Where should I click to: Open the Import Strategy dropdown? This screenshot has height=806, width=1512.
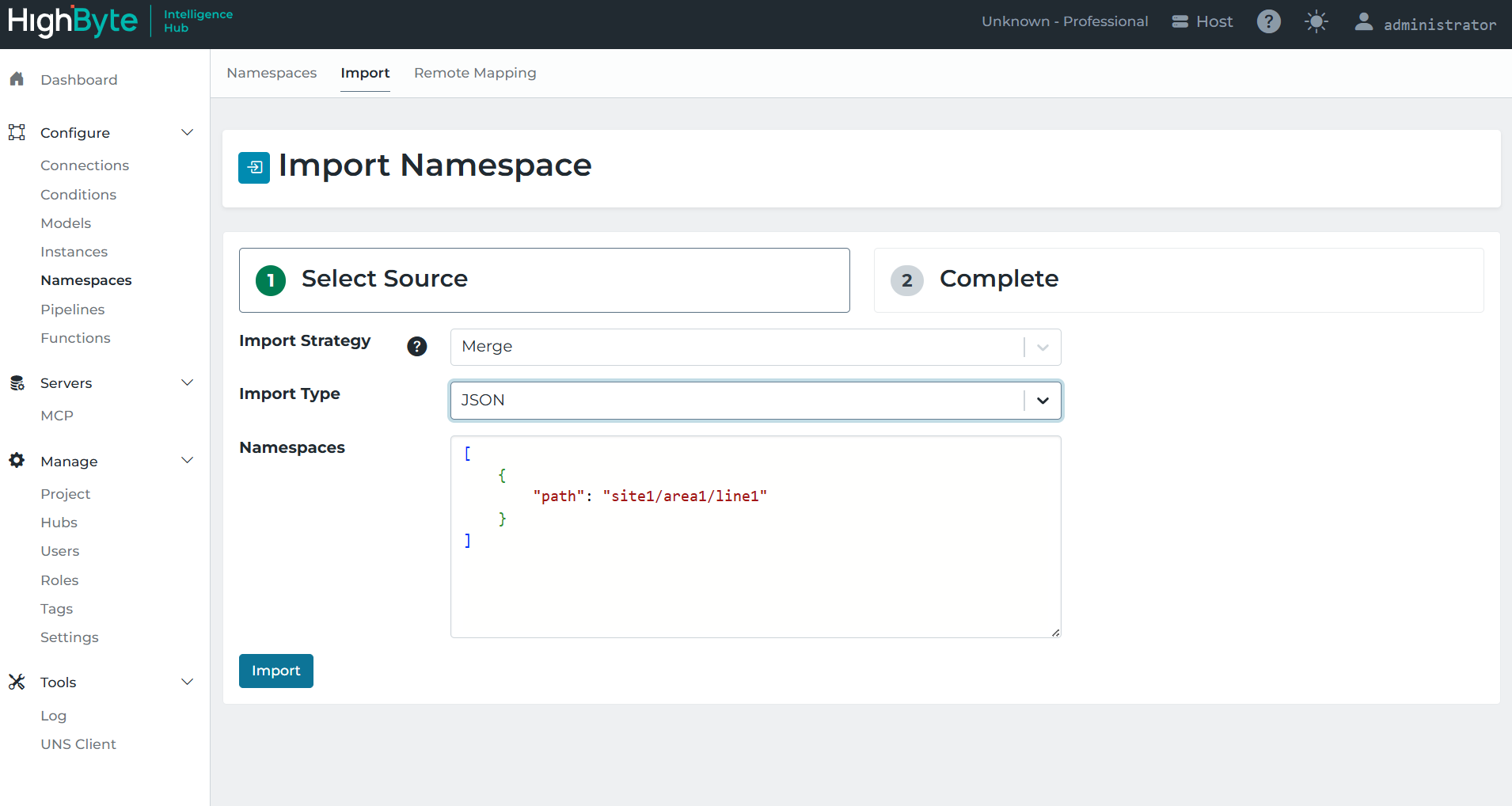(1041, 347)
